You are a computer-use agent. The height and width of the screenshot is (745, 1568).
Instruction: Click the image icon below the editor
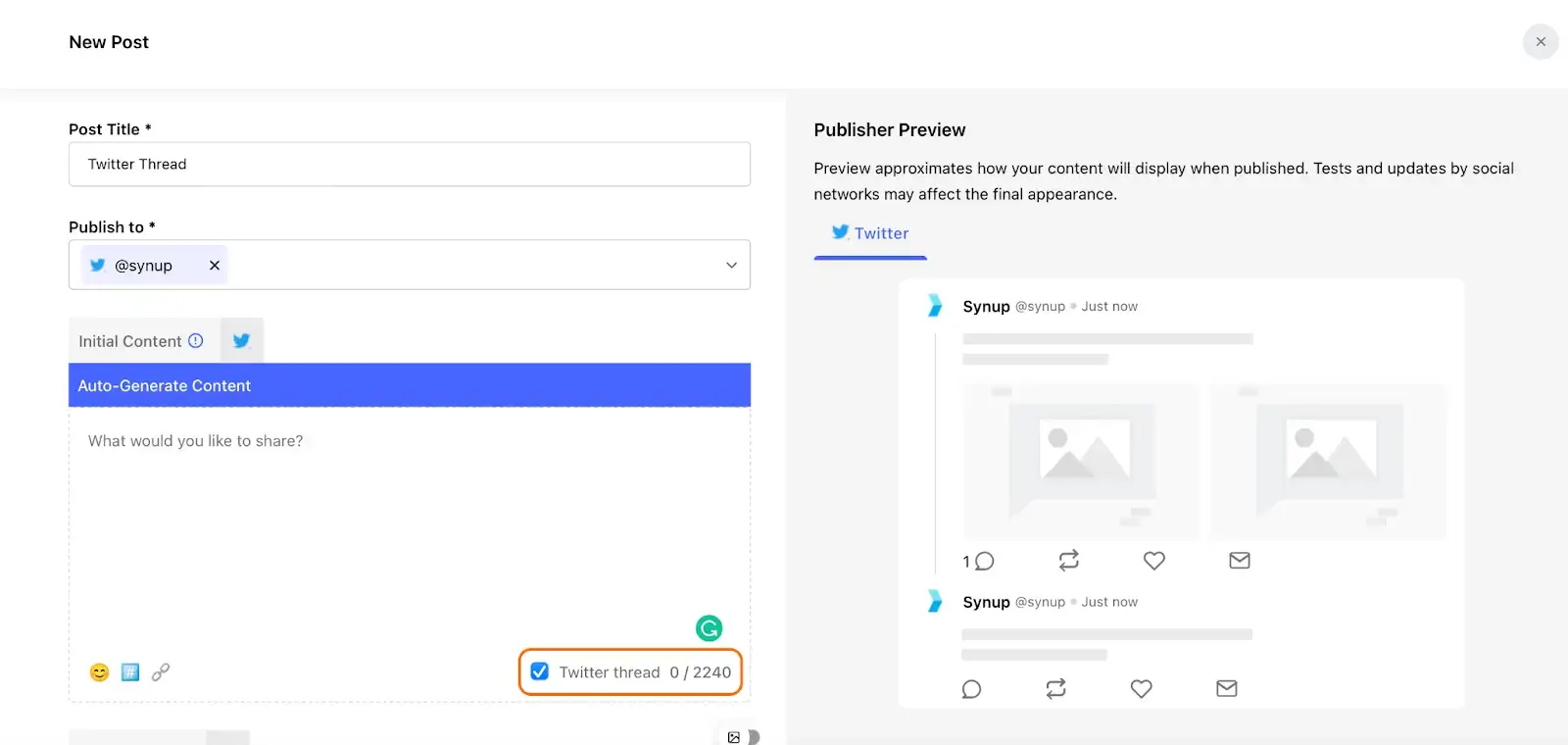coord(734,737)
